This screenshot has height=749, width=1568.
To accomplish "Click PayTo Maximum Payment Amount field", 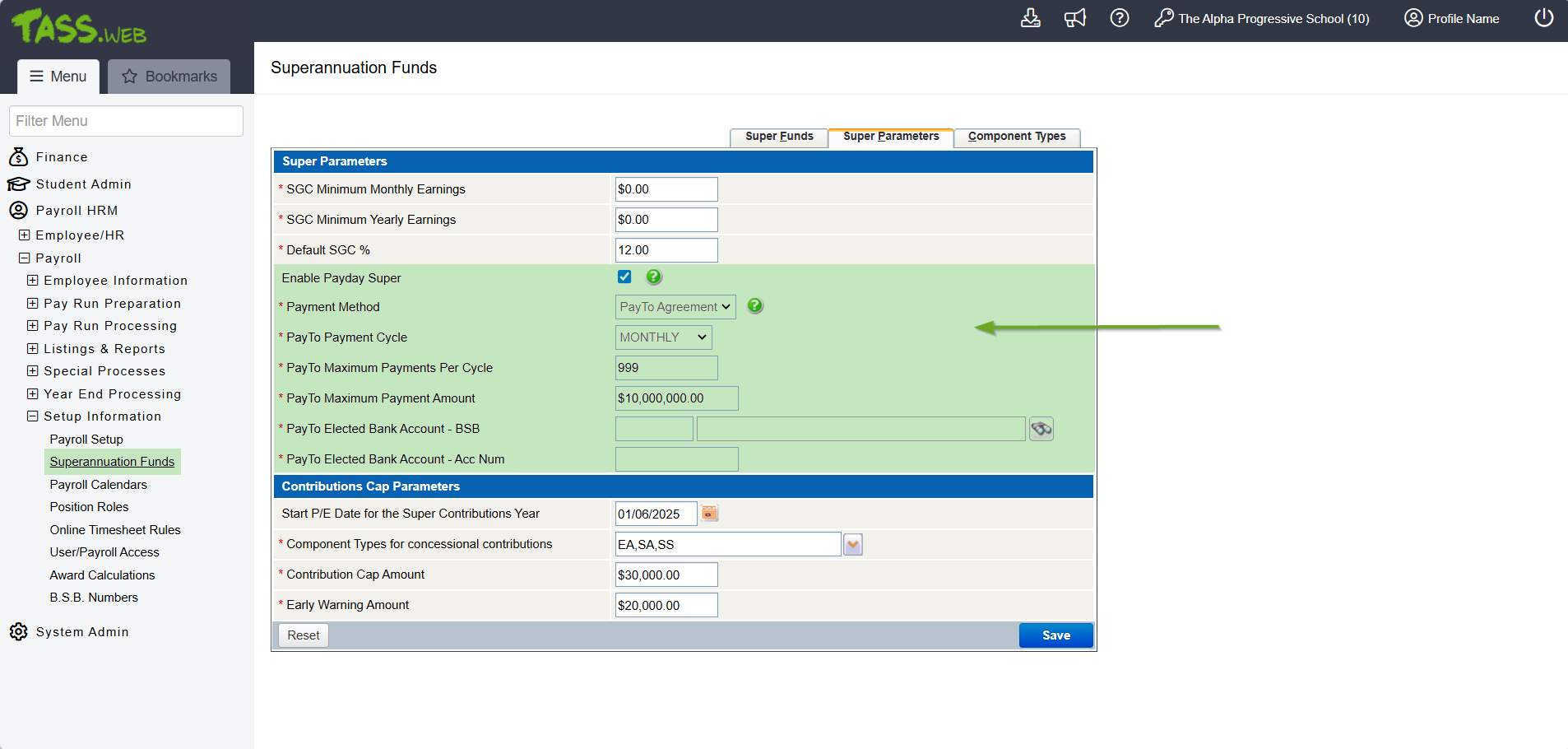I will [677, 398].
